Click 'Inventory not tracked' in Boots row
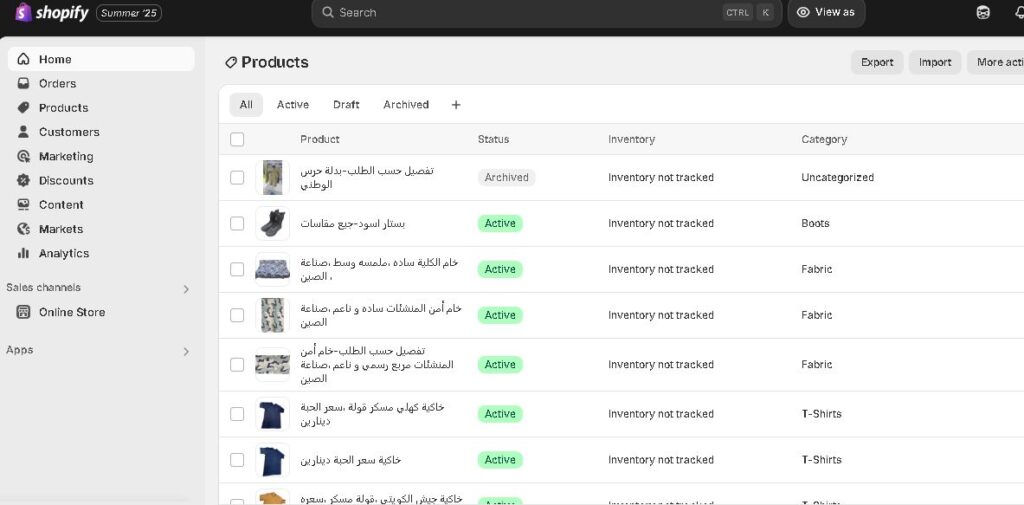This screenshot has width=1024, height=505. point(661,223)
